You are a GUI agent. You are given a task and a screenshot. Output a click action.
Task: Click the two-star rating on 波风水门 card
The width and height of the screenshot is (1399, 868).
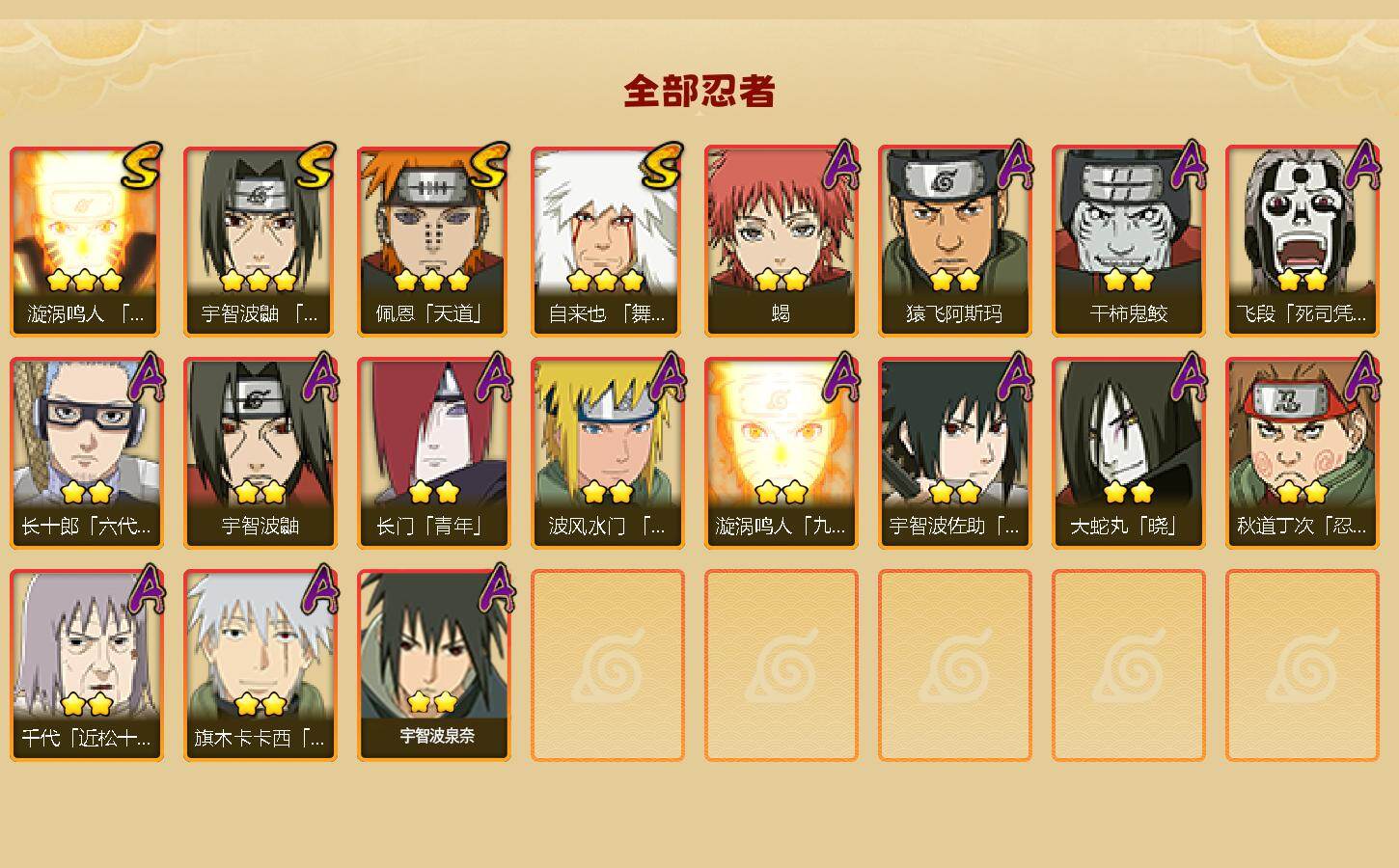607,493
